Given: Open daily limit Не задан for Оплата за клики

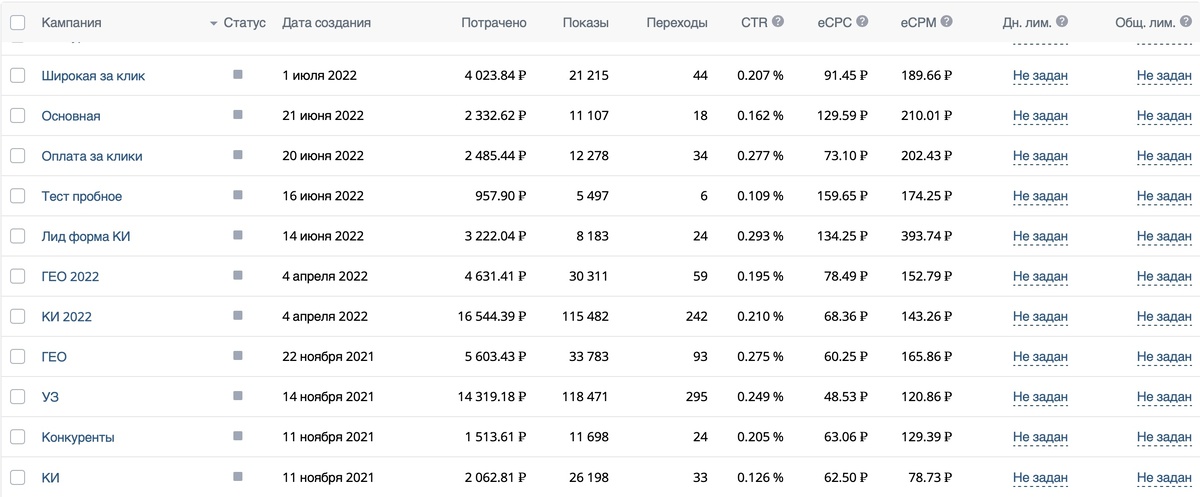Looking at the screenshot, I should tap(1040, 156).
